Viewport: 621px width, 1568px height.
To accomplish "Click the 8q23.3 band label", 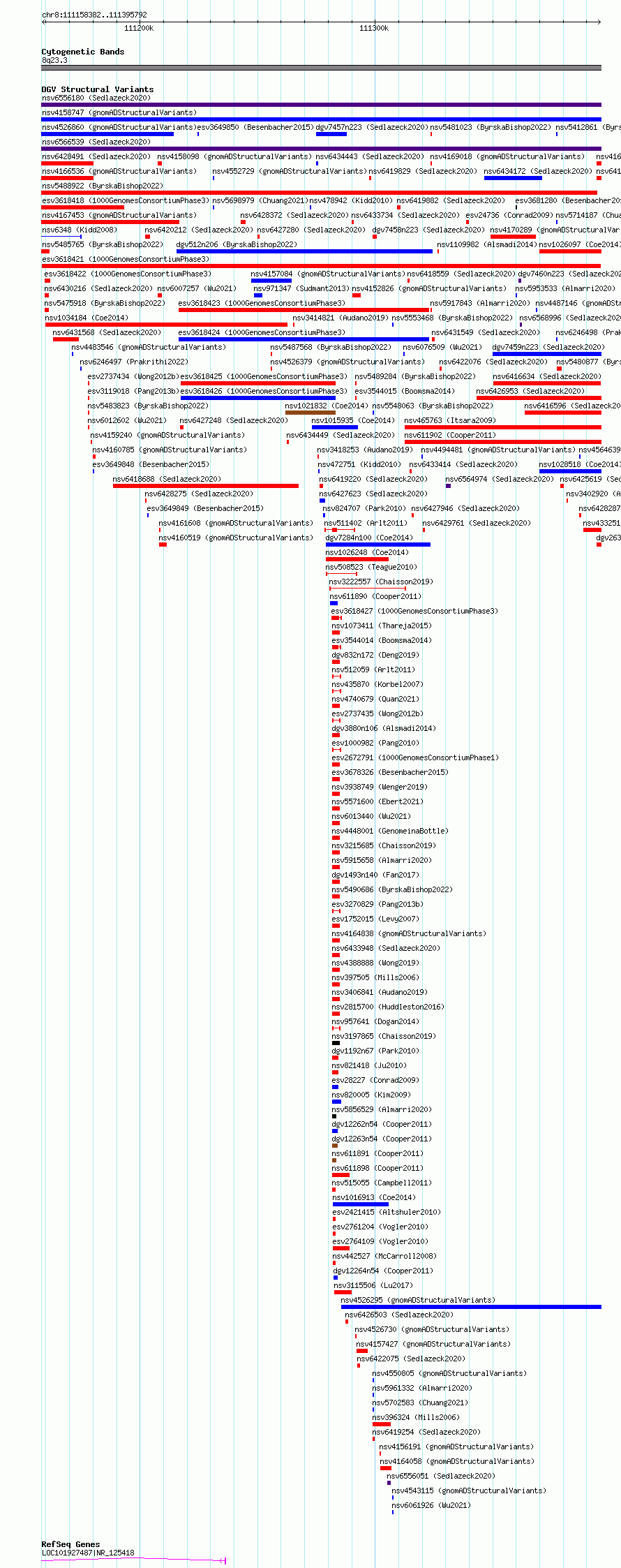I will click(54, 60).
